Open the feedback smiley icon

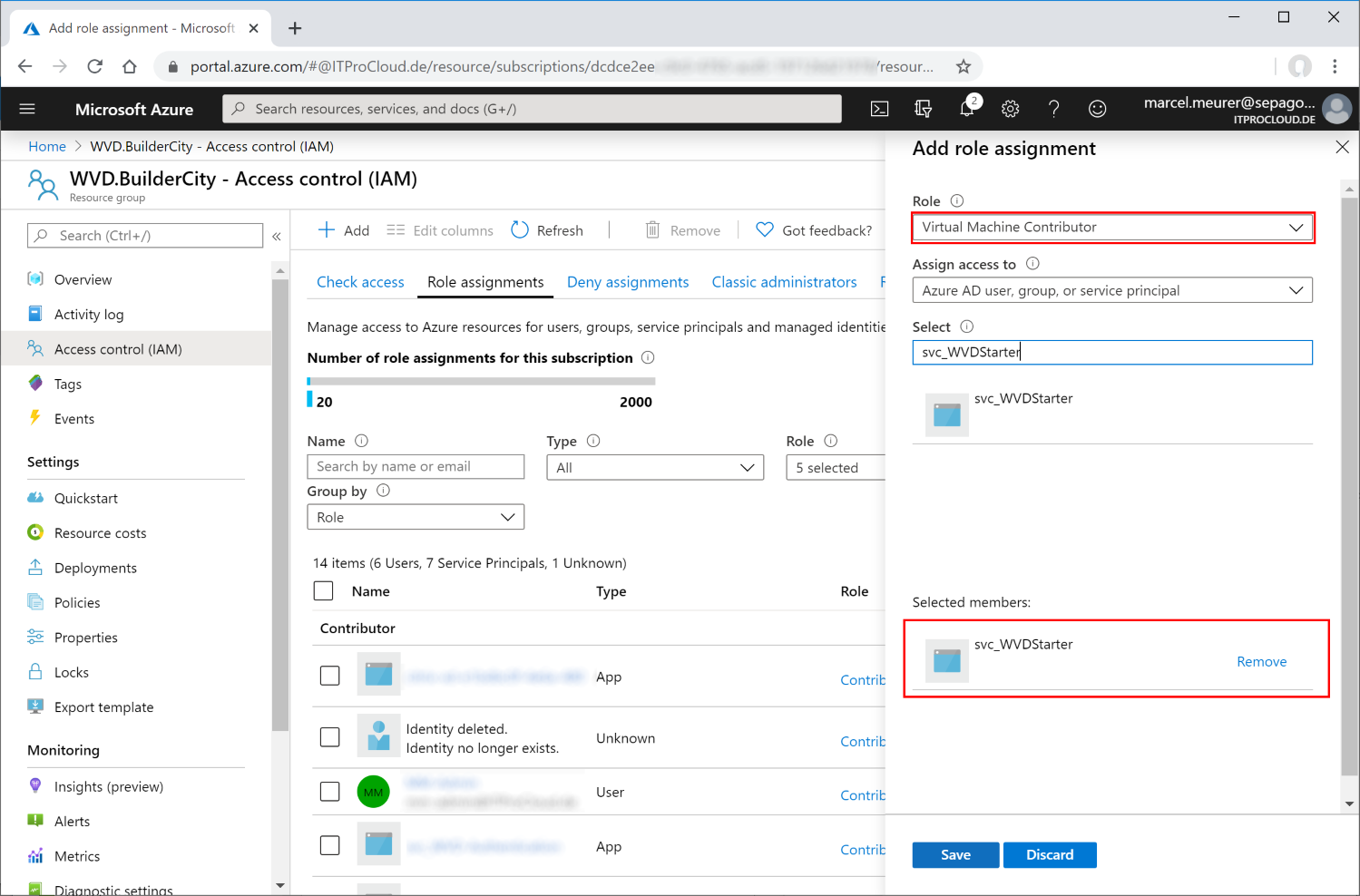click(1097, 109)
